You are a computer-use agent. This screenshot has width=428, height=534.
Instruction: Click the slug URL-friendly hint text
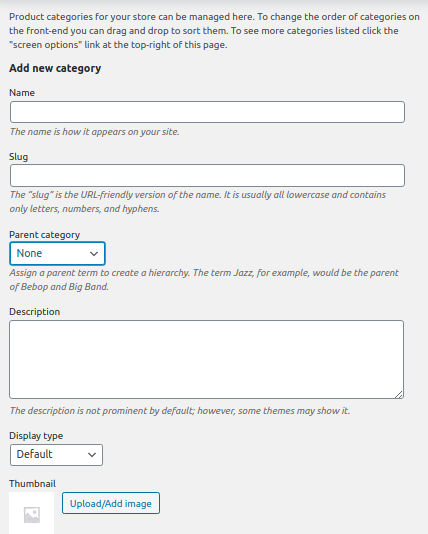(197, 202)
